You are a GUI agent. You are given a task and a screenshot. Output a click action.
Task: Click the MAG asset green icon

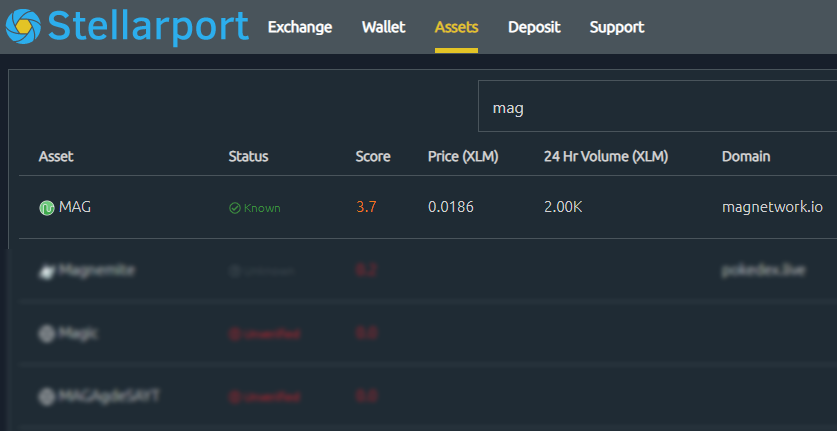tap(47, 208)
